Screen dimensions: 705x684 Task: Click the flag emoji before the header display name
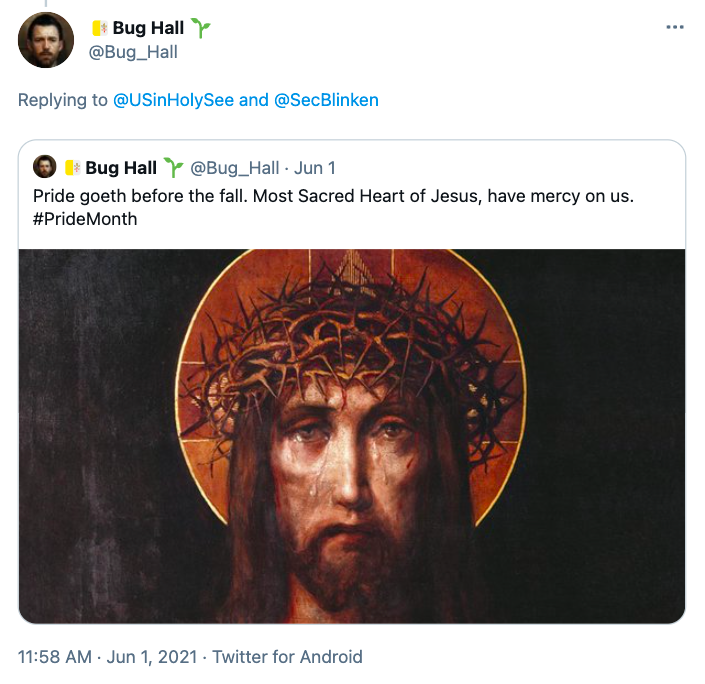point(99,28)
